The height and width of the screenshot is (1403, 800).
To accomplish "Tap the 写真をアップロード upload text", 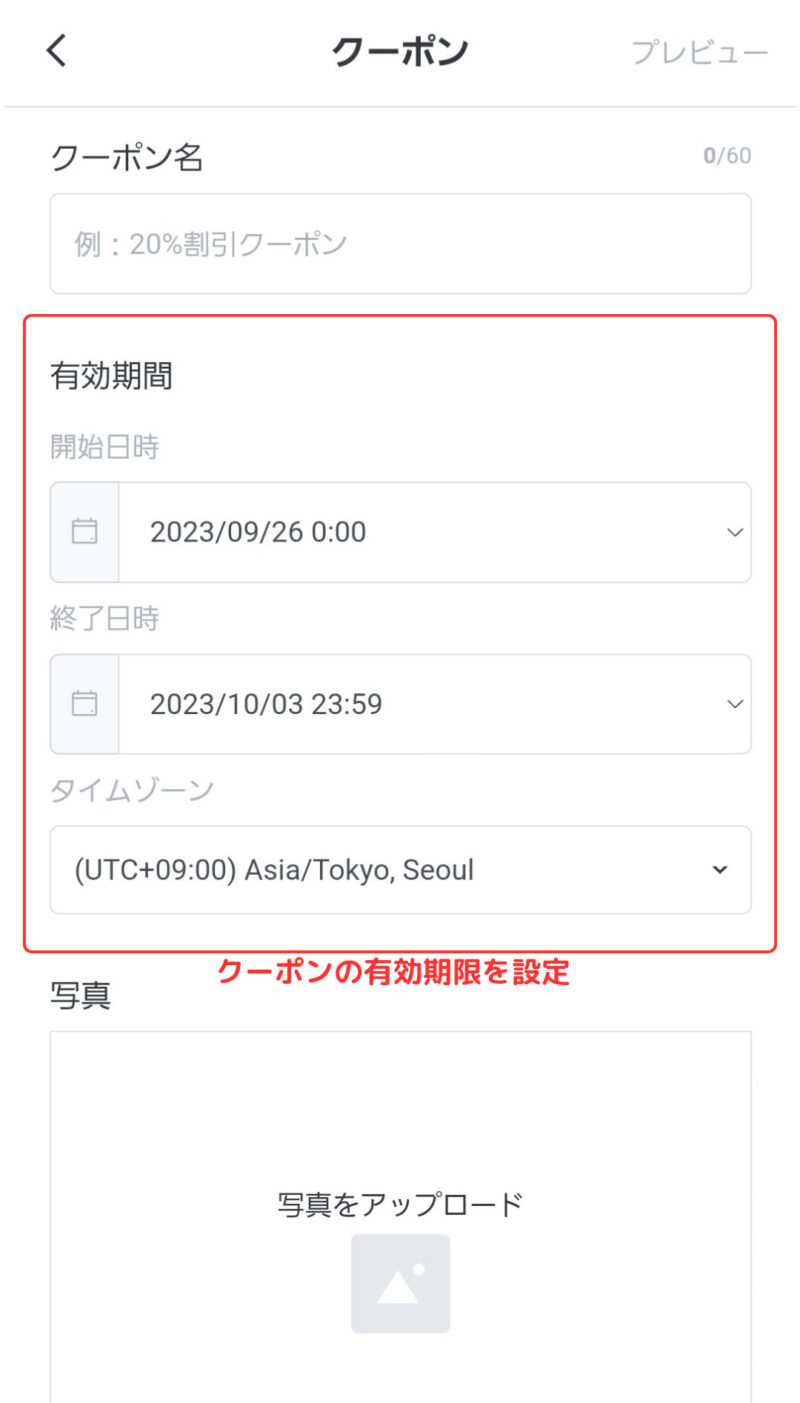I will pos(400,1204).
